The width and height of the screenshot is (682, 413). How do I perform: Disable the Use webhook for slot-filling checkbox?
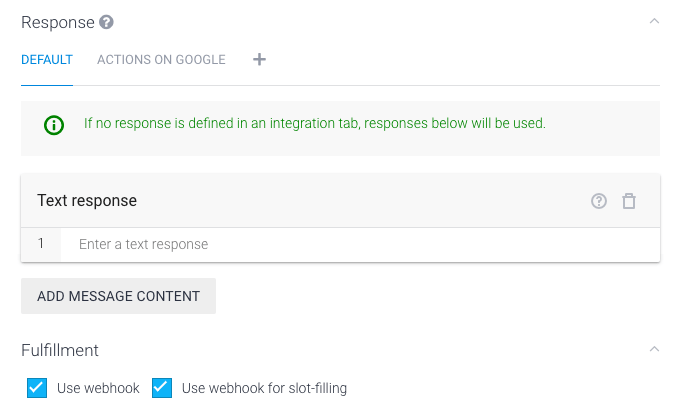click(x=162, y=388)
